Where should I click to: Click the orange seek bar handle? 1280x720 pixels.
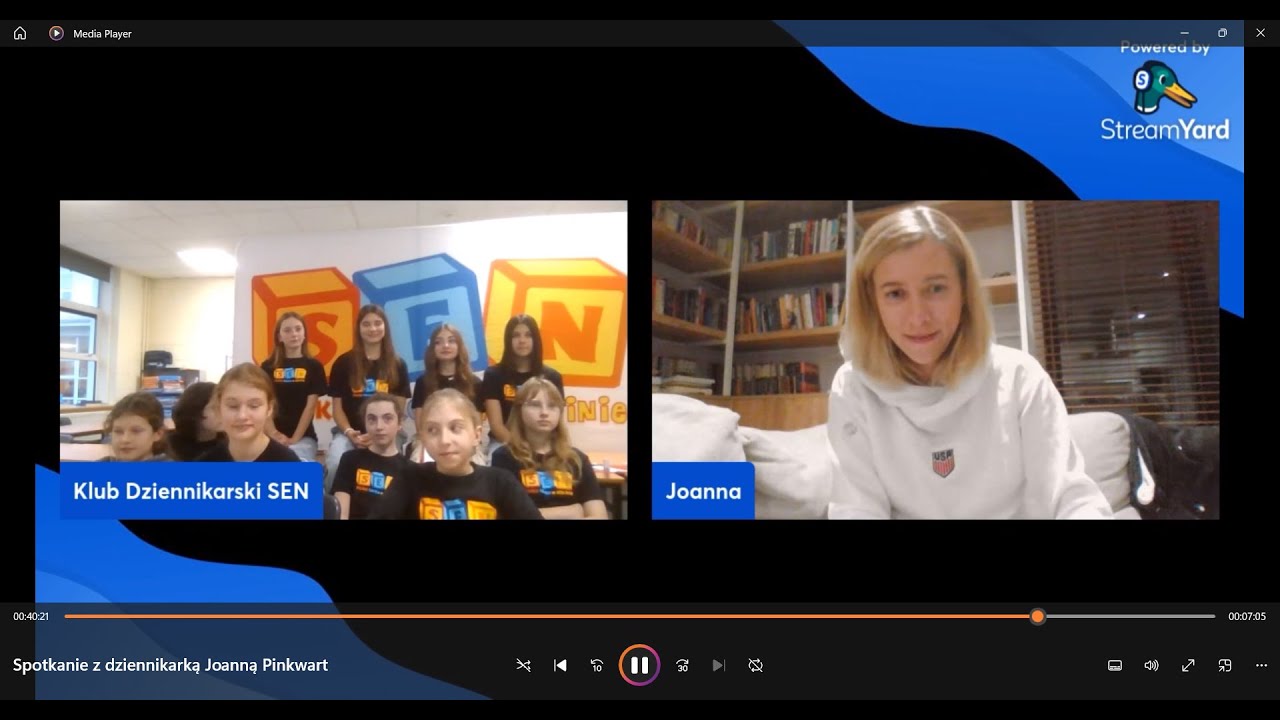[x=1038, y=616]
